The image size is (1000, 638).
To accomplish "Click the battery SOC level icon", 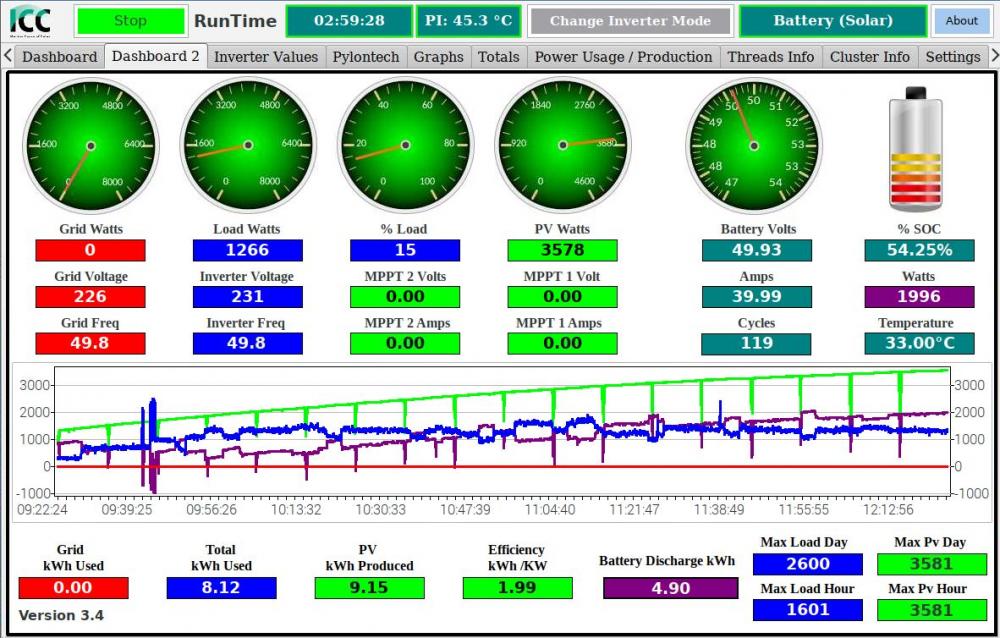I will click(916, 149).
